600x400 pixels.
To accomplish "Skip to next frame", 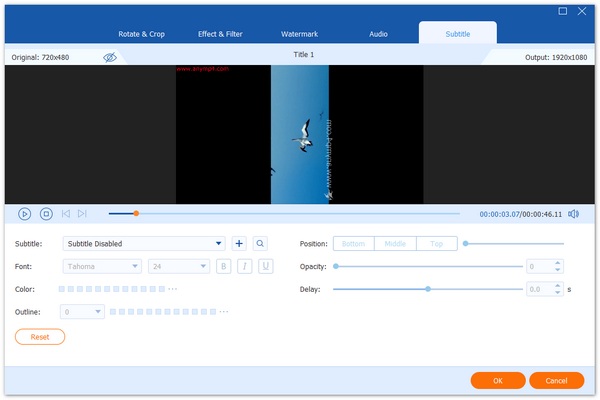I will 82,214.
